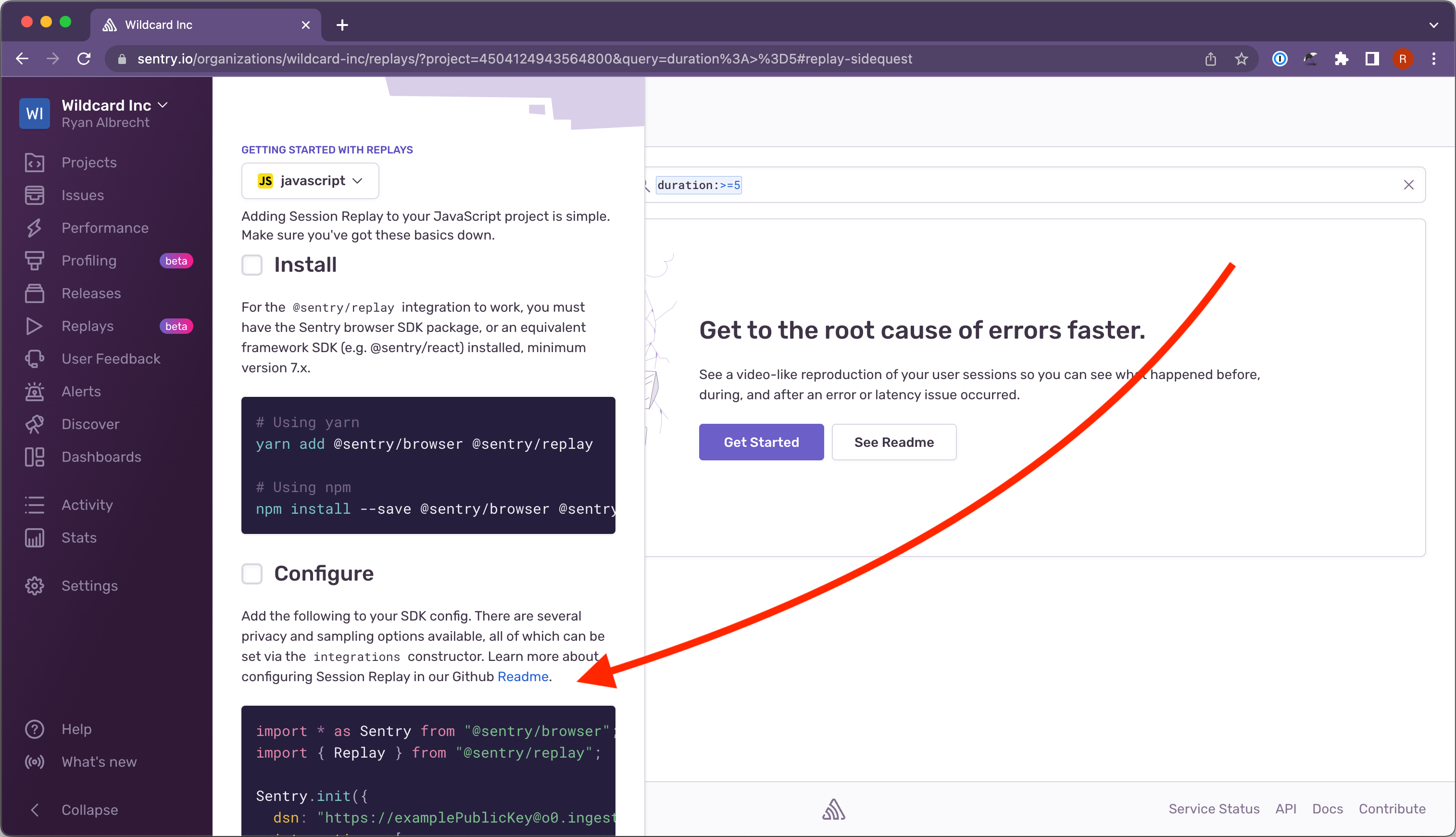This screenshot has width=1456, height=837.
Task: Open the Projects sidebar icon
Action: click(x=34, y=163)
